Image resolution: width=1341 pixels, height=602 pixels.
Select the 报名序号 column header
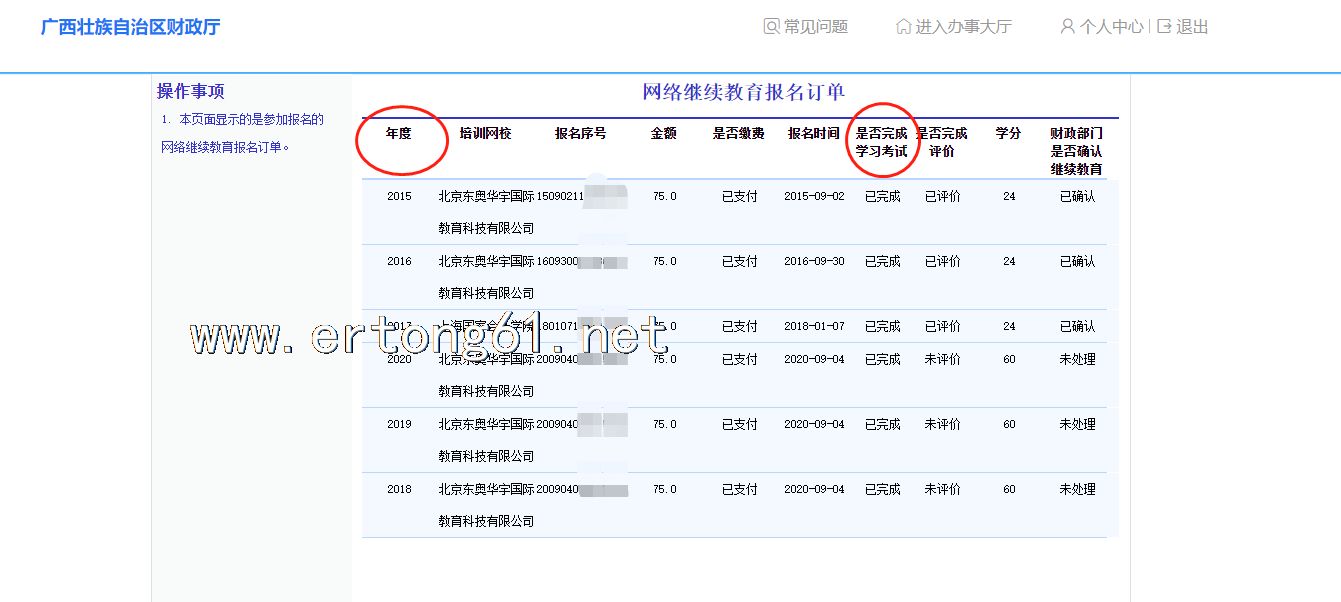pos(580,134)
